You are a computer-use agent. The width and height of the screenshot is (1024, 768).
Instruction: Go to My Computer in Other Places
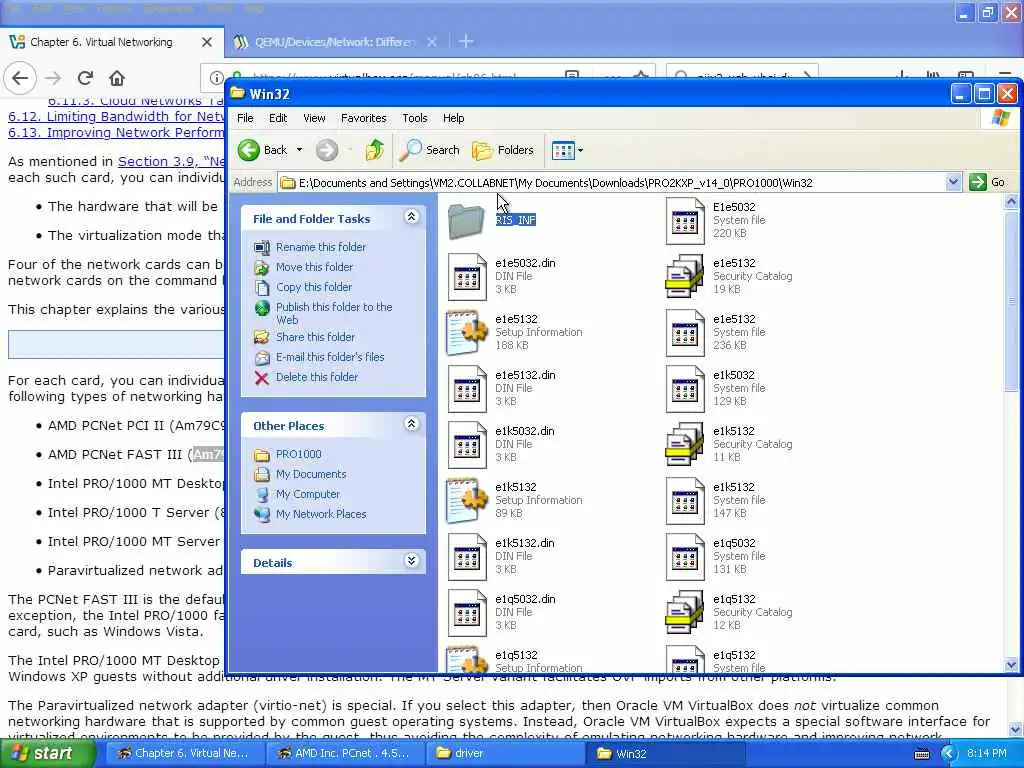click(308, 494)
